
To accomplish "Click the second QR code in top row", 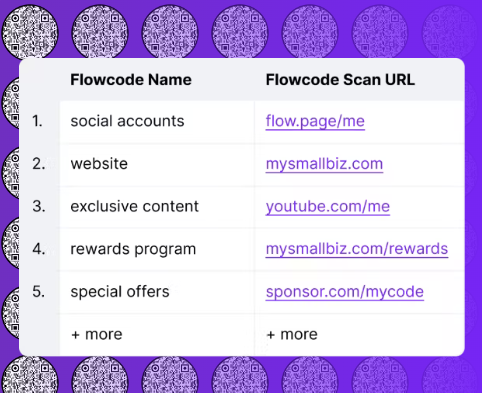I will 100,32.
